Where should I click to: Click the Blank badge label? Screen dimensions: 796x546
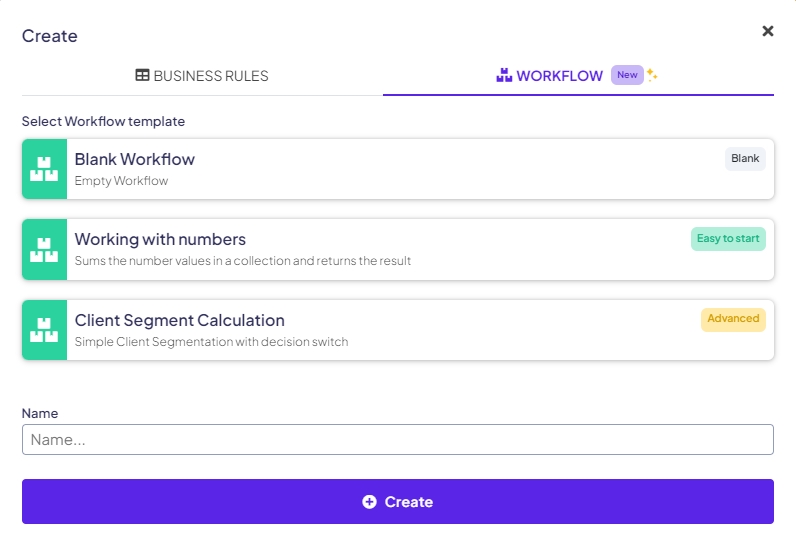(x=745, y=159)
